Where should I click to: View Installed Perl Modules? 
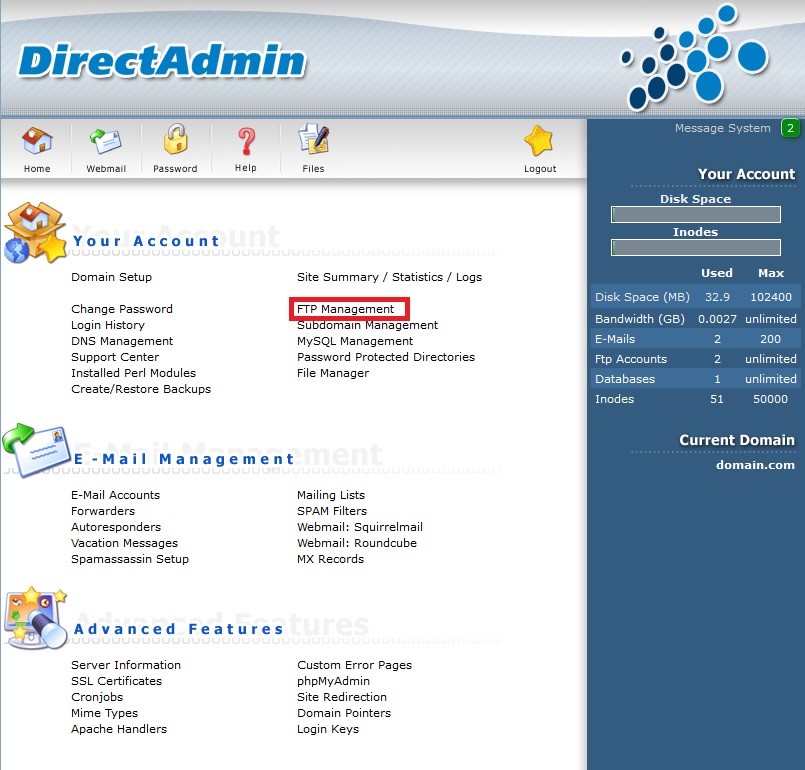pos(133,373)
